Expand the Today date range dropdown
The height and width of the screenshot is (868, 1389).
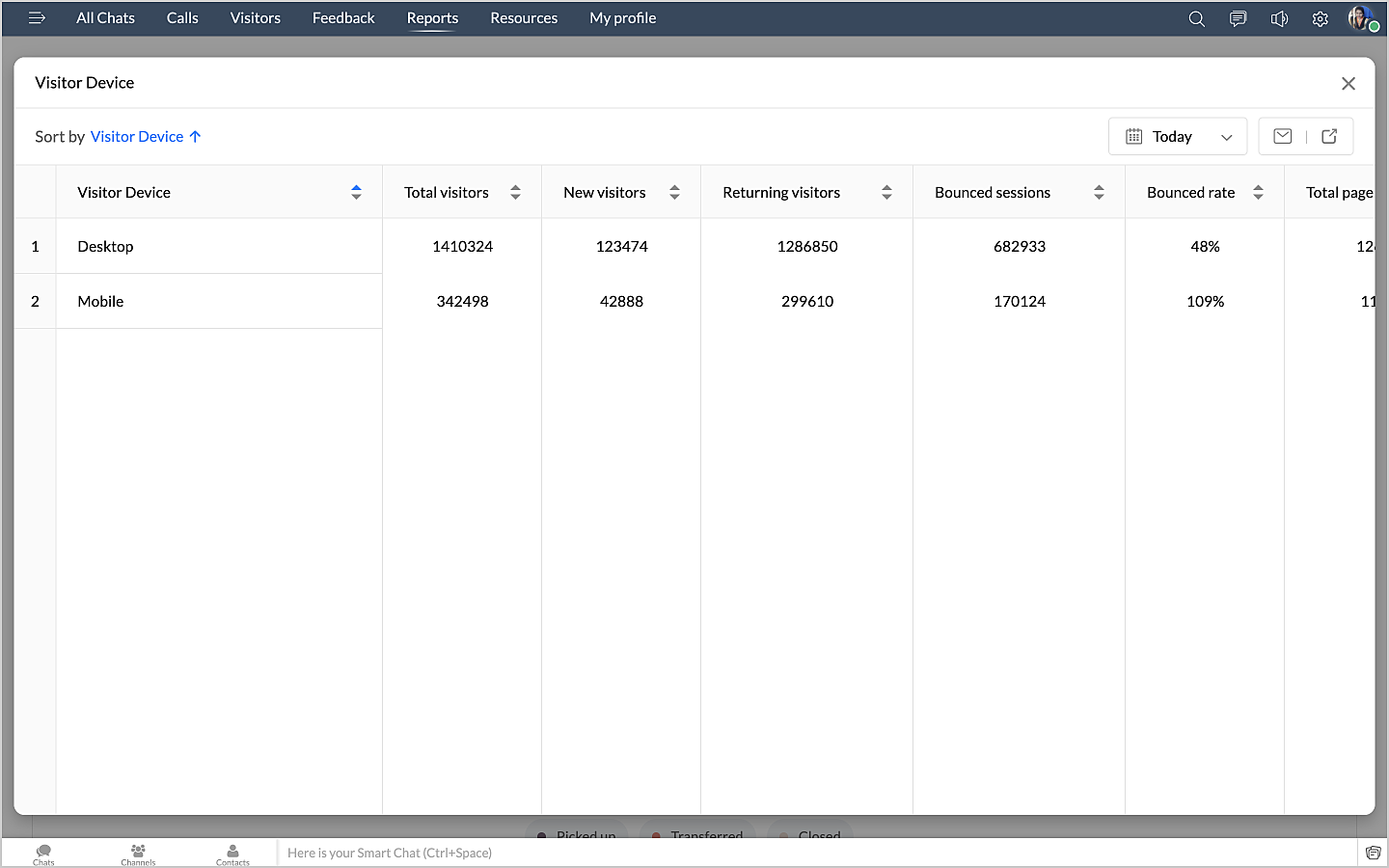pos(1178,137)
